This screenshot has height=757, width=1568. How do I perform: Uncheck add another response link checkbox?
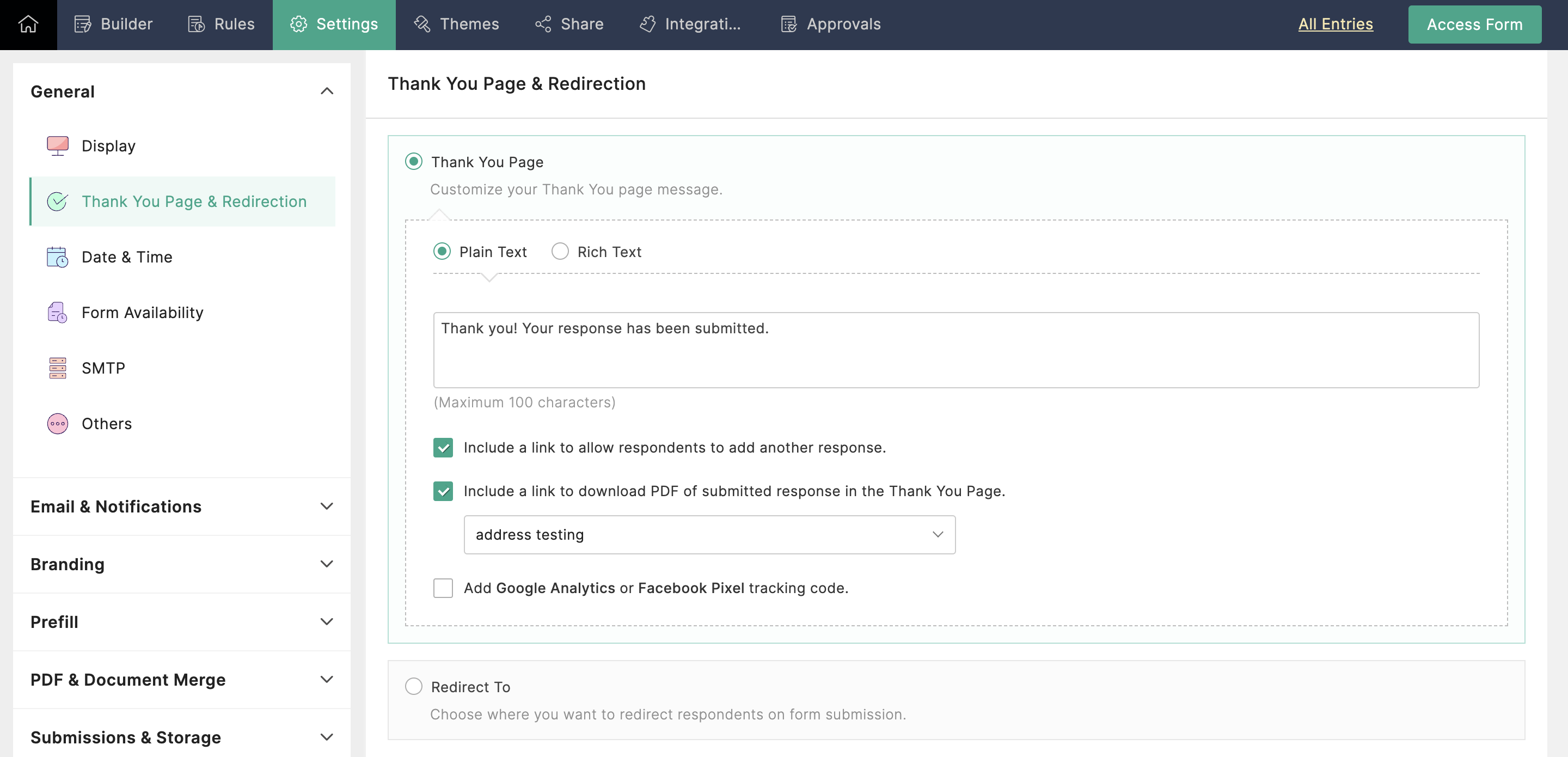(x=443, y=448)
